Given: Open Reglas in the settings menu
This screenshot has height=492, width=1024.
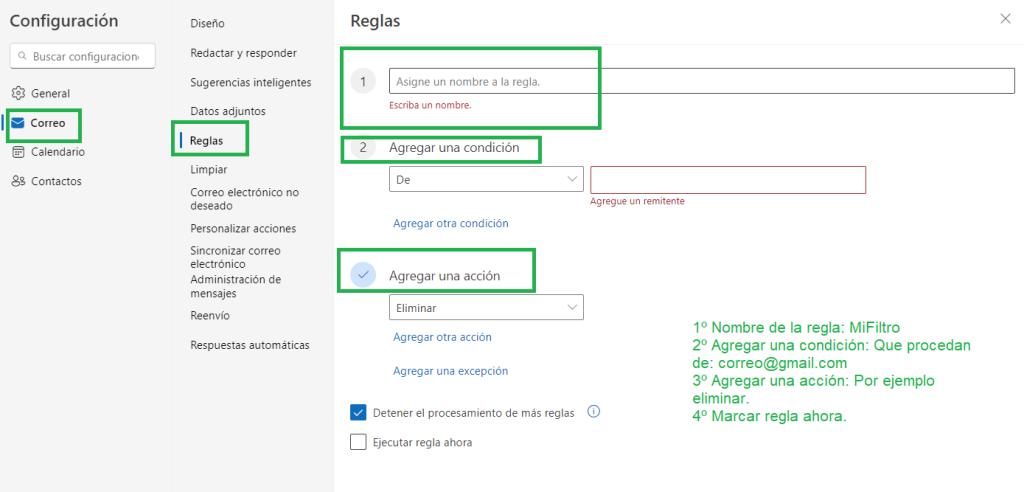Looking at the screenshot, I should (207, 141).
